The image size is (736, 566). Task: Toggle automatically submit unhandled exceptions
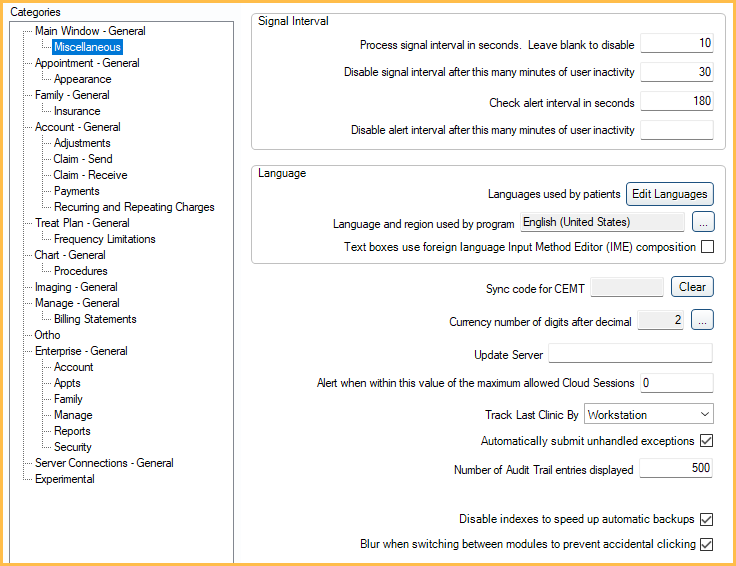click(x=706, y=441)
